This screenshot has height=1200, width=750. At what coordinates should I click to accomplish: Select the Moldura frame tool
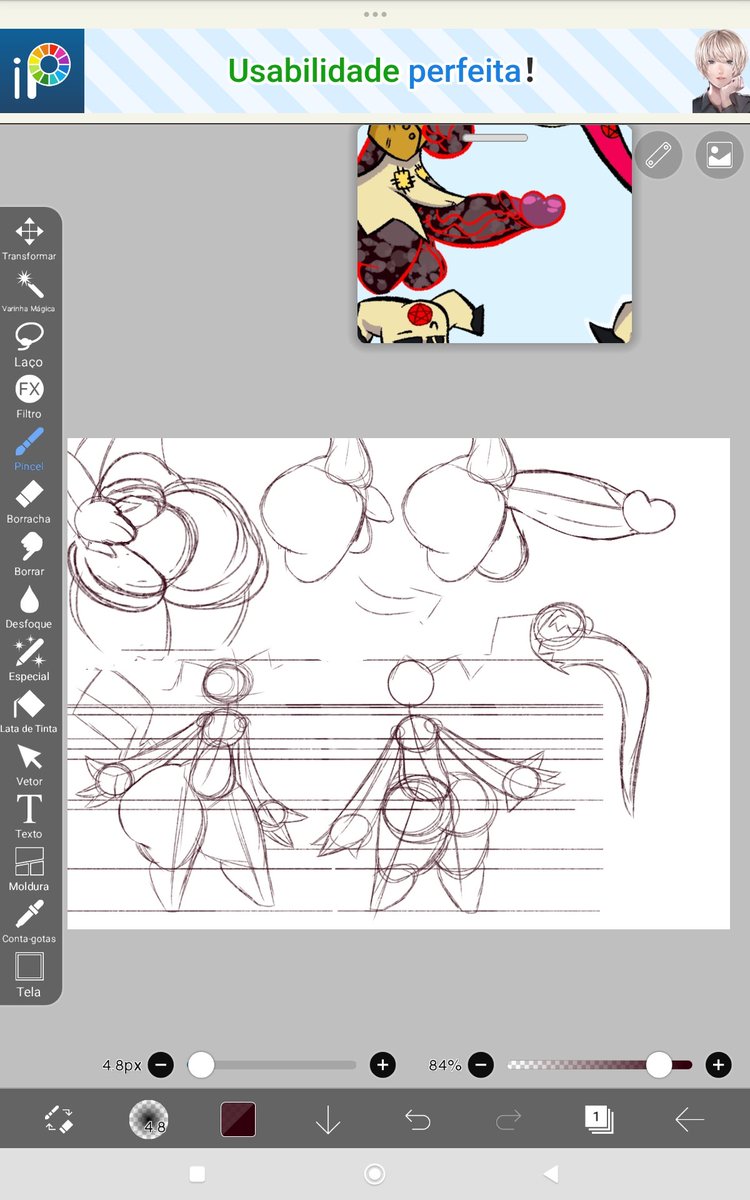(29, 869)
